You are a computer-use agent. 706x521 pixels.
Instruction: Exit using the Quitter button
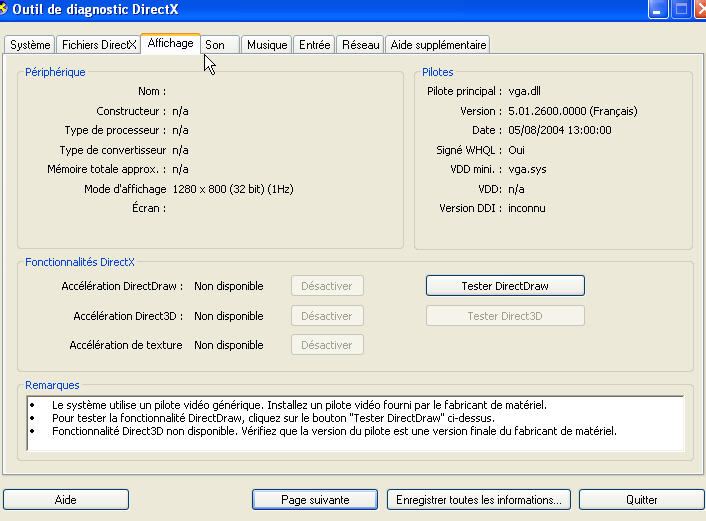[642, 500]
